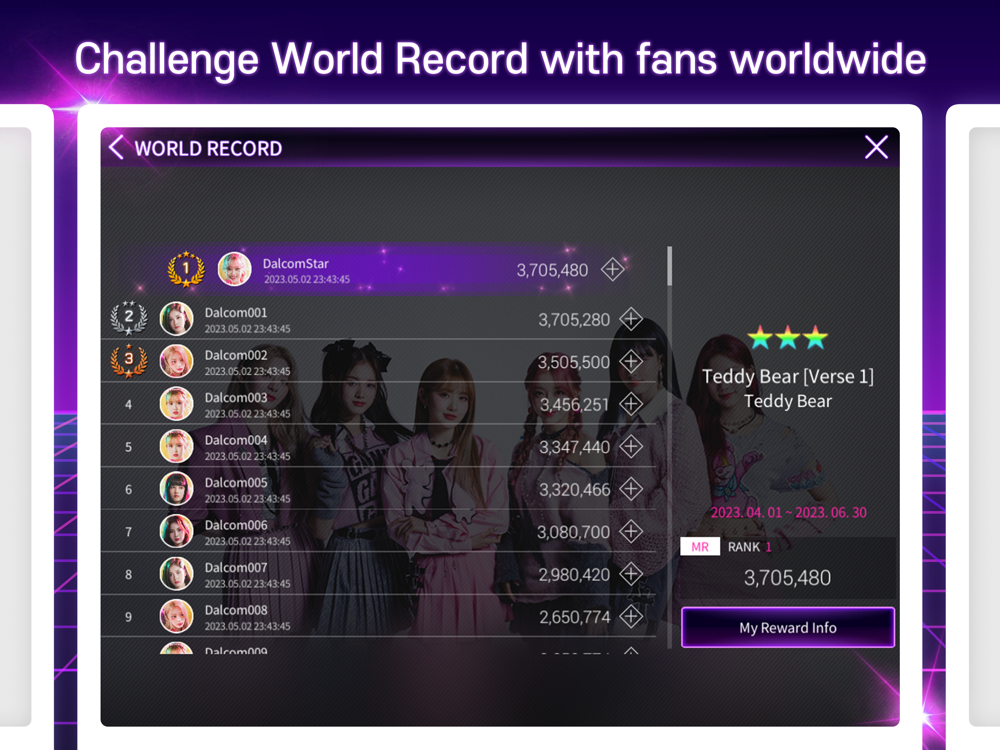
Task: Select the Dalcom006 leaderboard row
Action: tap(379, 531)
